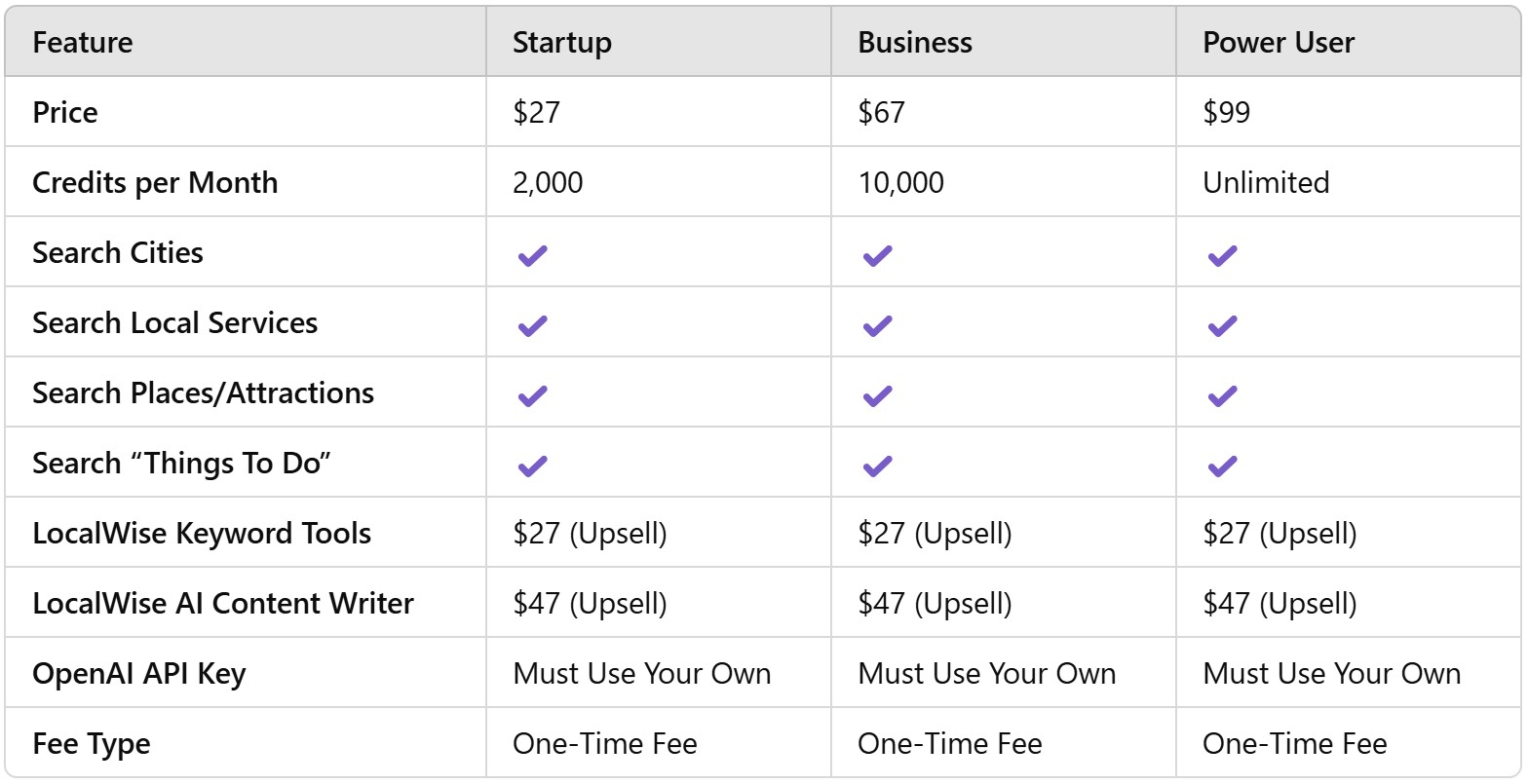Click Business checkmark for Search Local Services
The image size is (1528, 784).
(877, 325)
